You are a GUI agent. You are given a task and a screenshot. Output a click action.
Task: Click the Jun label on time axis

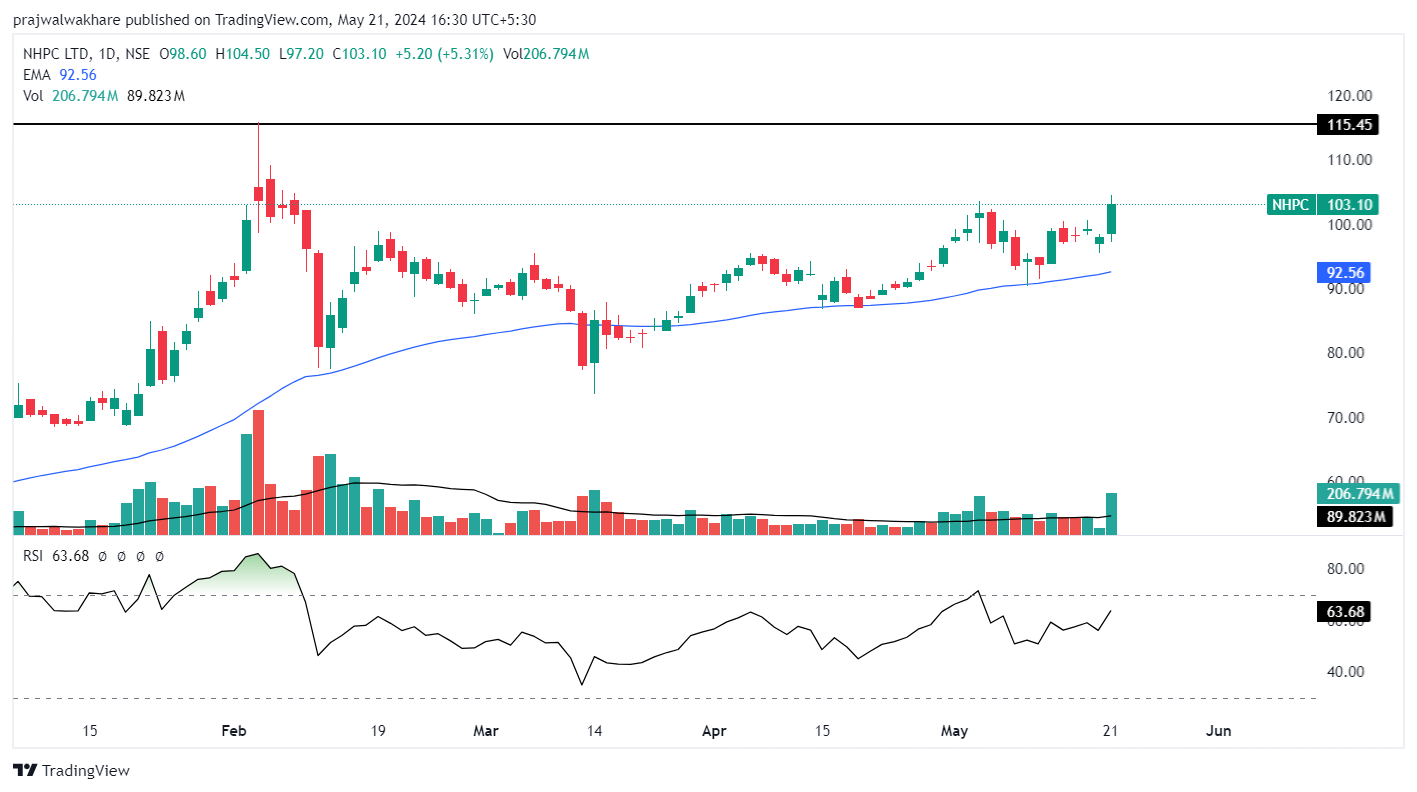point(1219,731)
